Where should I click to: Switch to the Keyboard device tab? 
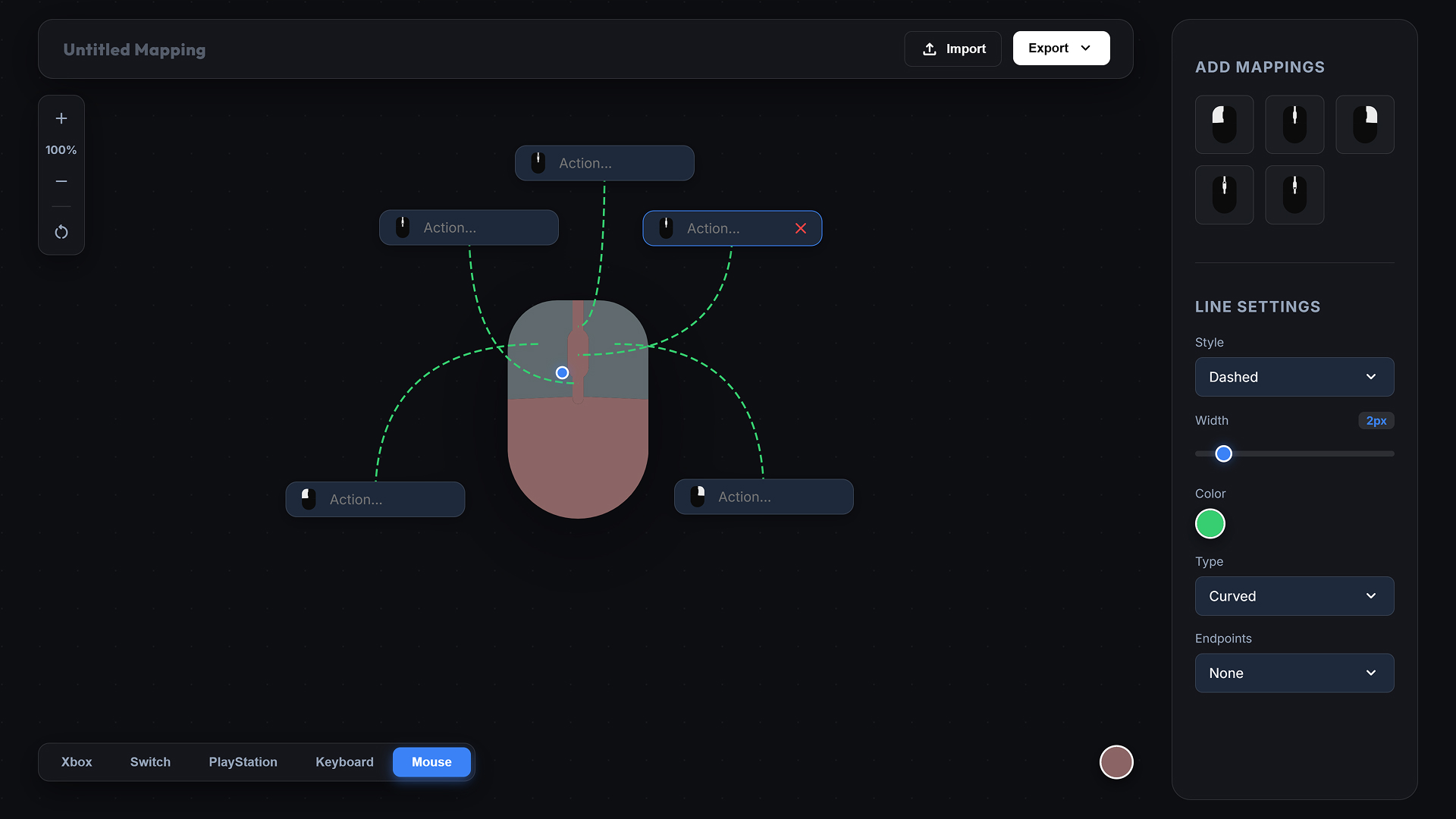tap(344, 761)
